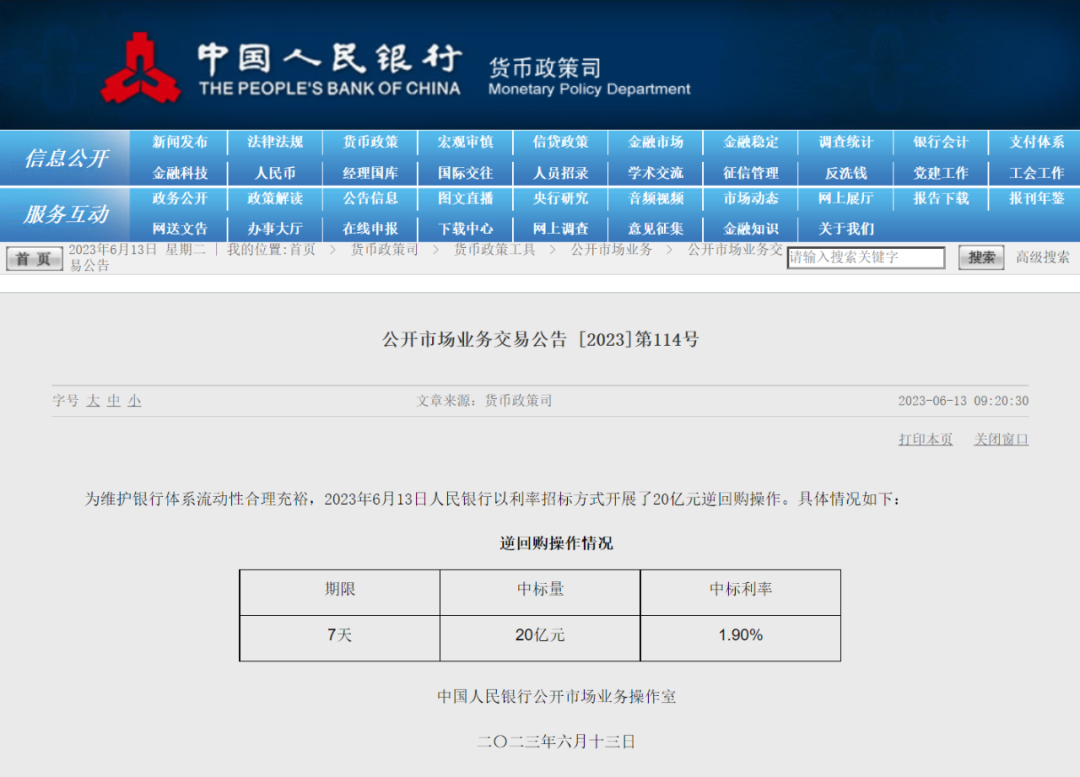
Task: Open 征信管理 navigation item
Action: pos(750,173)
